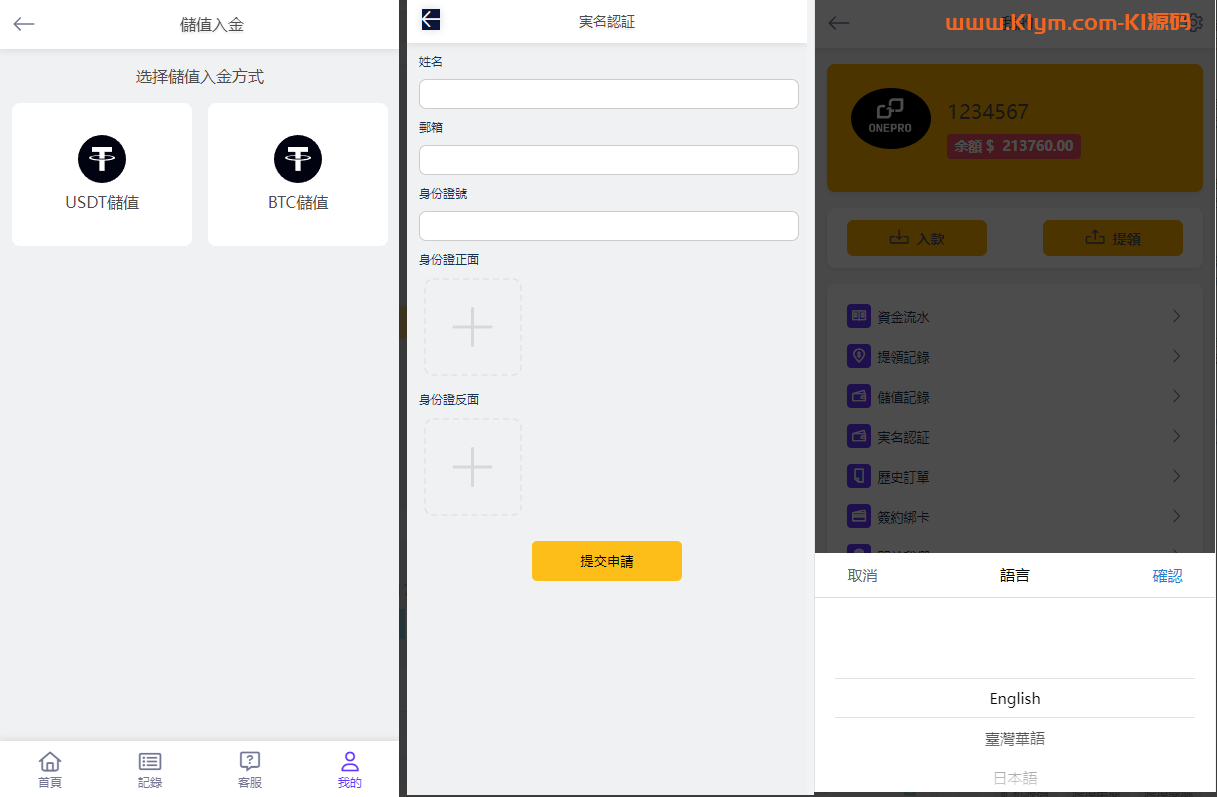Screen dimensions: 1217x797
Task: Go back from the account screen
Action: pos(839,23)
